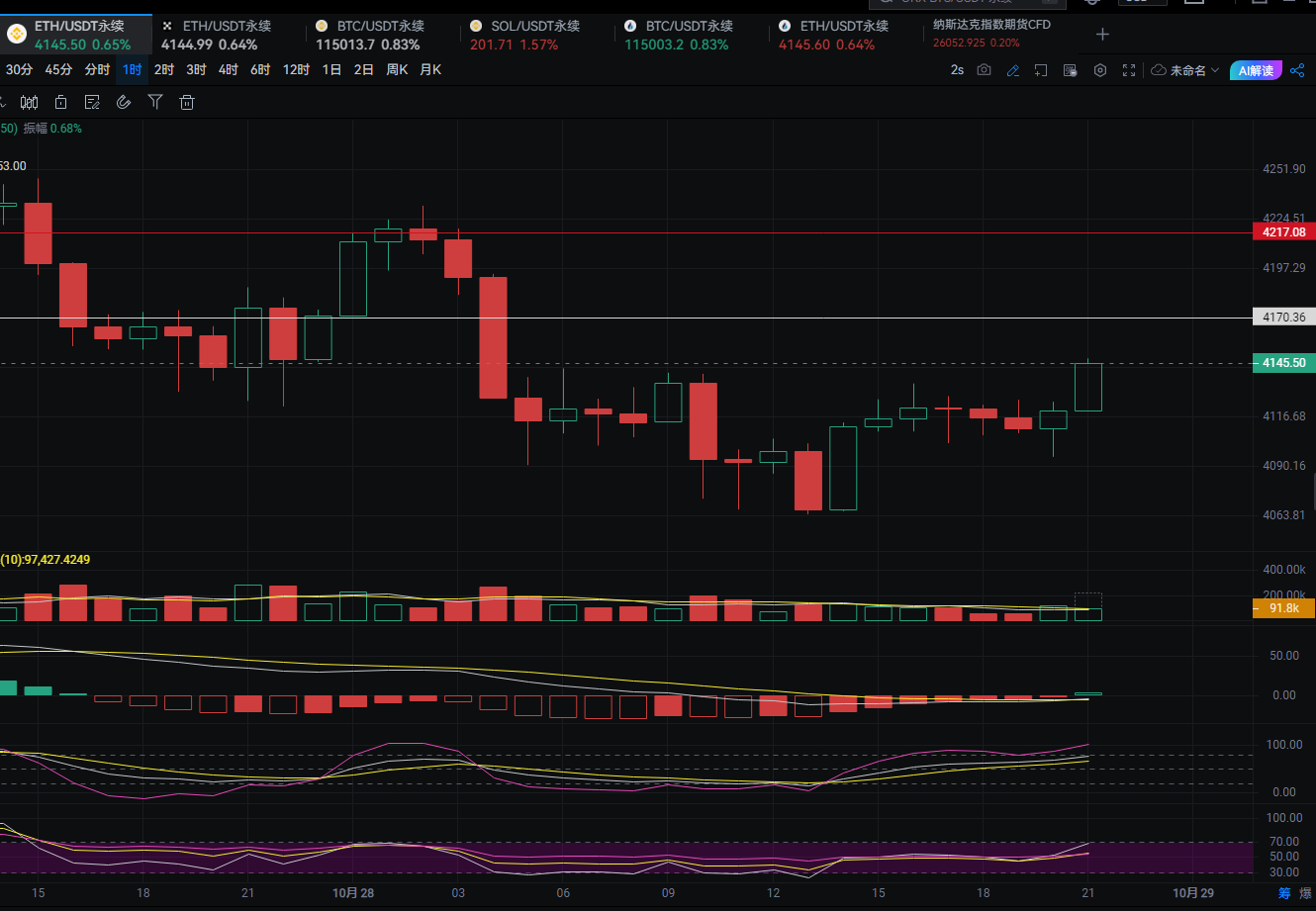Screen dimensions: 1316x911
Task: Open the hexagon chart settings icon
Action: click(1099, 70)
